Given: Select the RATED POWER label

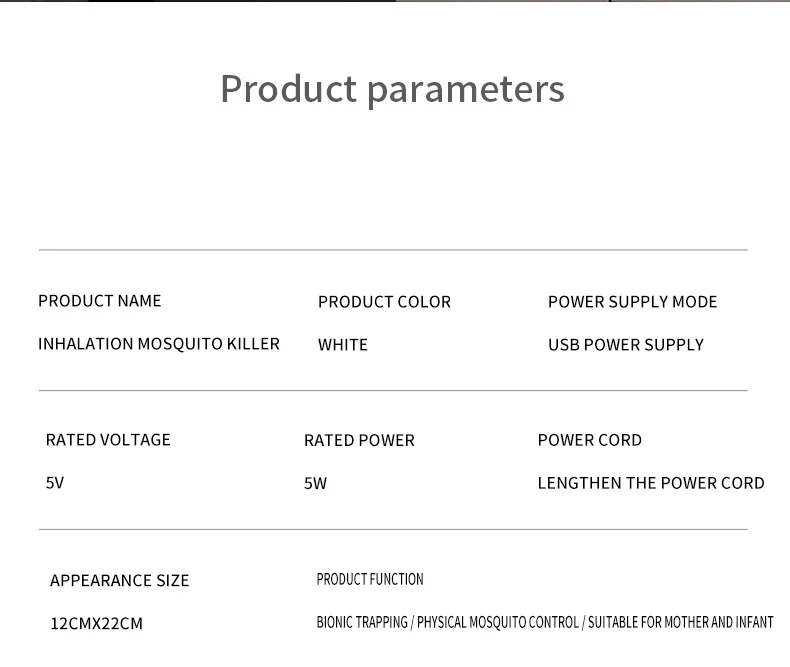Looking at the screenshot, I should click(x=359, y=440).
